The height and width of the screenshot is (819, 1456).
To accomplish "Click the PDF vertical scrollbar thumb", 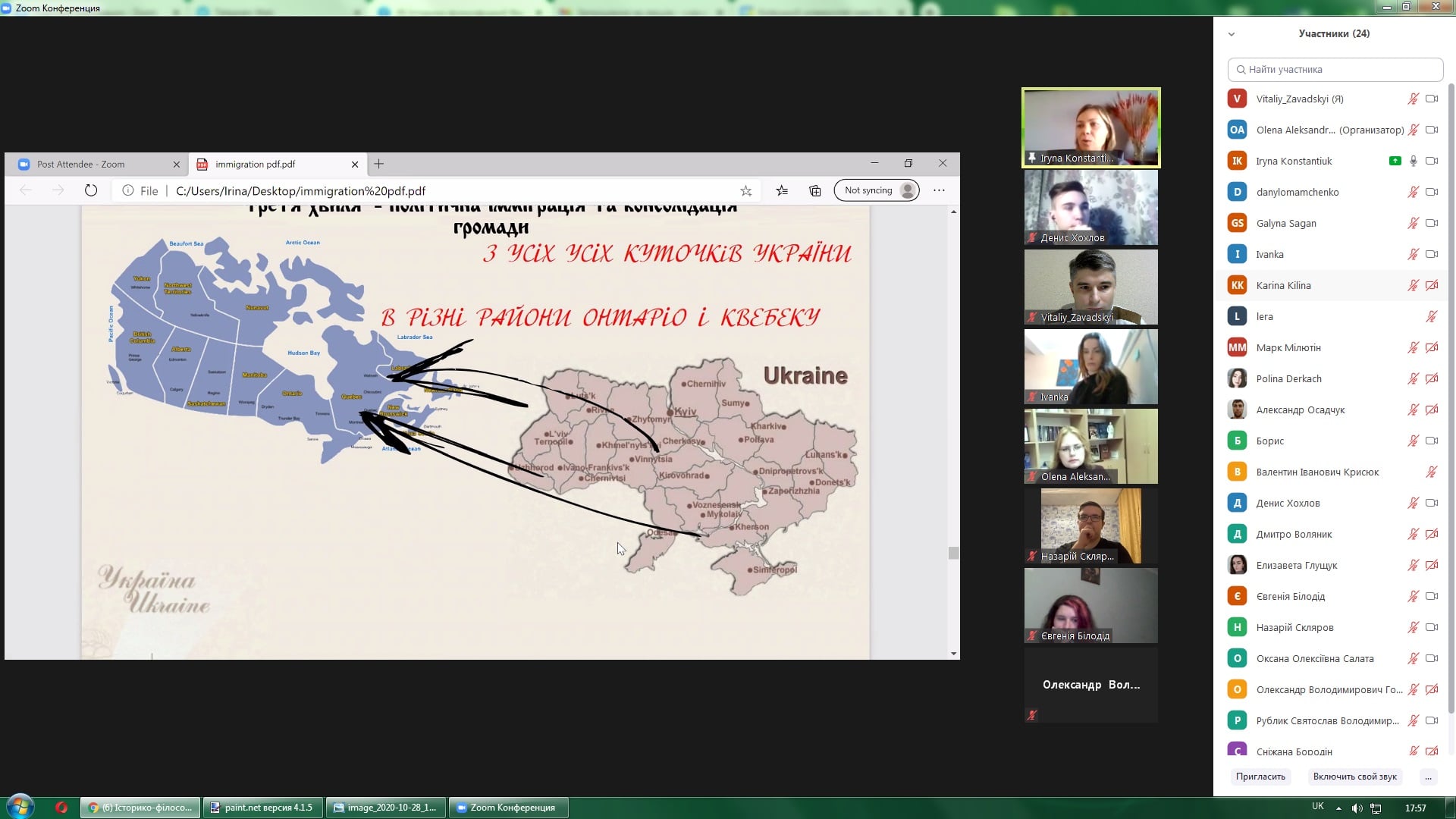I will tap(953, 553).
